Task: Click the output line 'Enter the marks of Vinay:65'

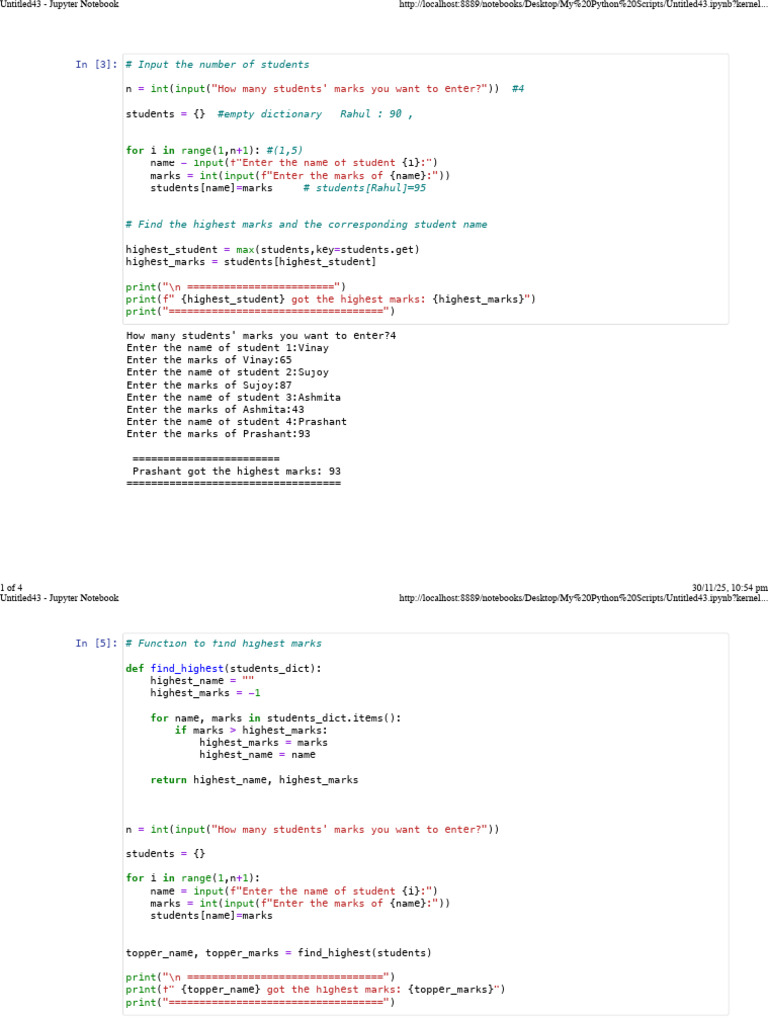Action: click(x=209, y=360)
